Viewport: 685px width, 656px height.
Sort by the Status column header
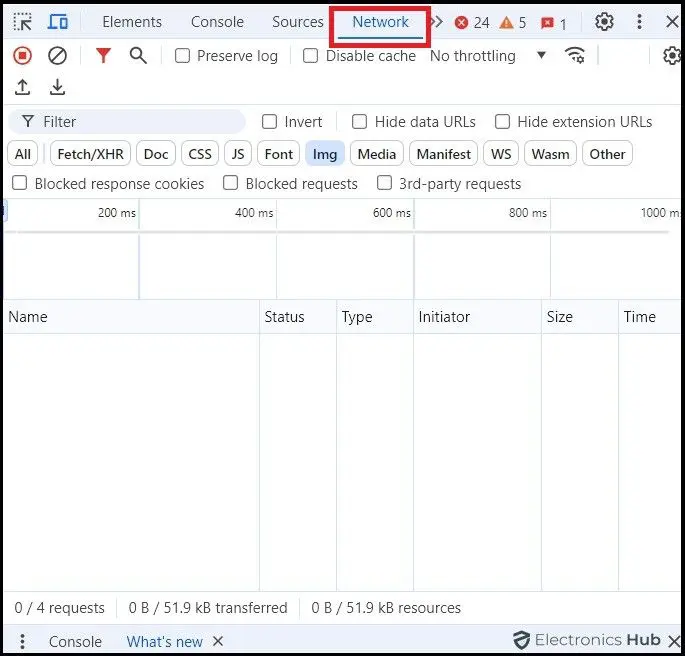(x=298, y=317)
